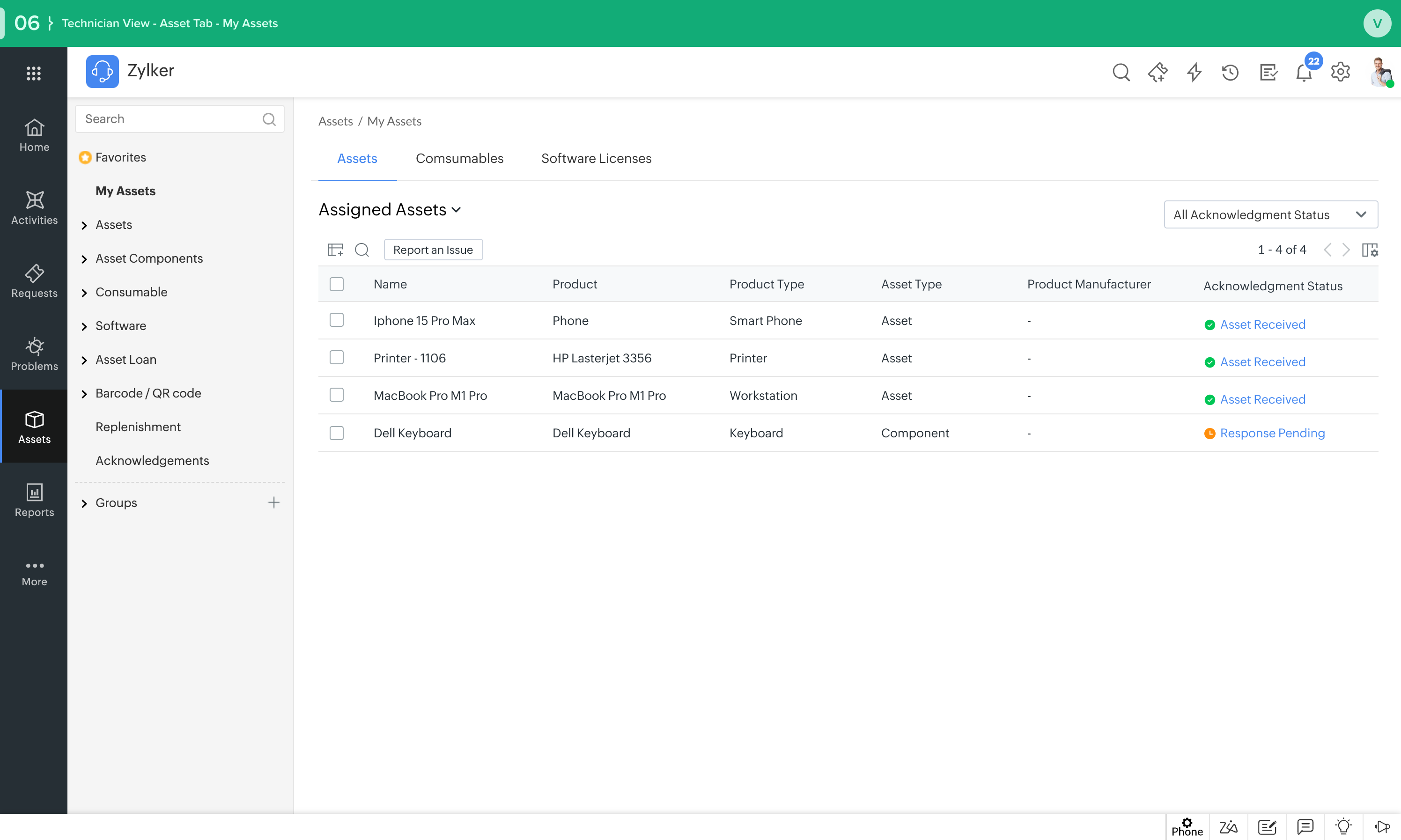Open Favorites in sidebar

120,157
